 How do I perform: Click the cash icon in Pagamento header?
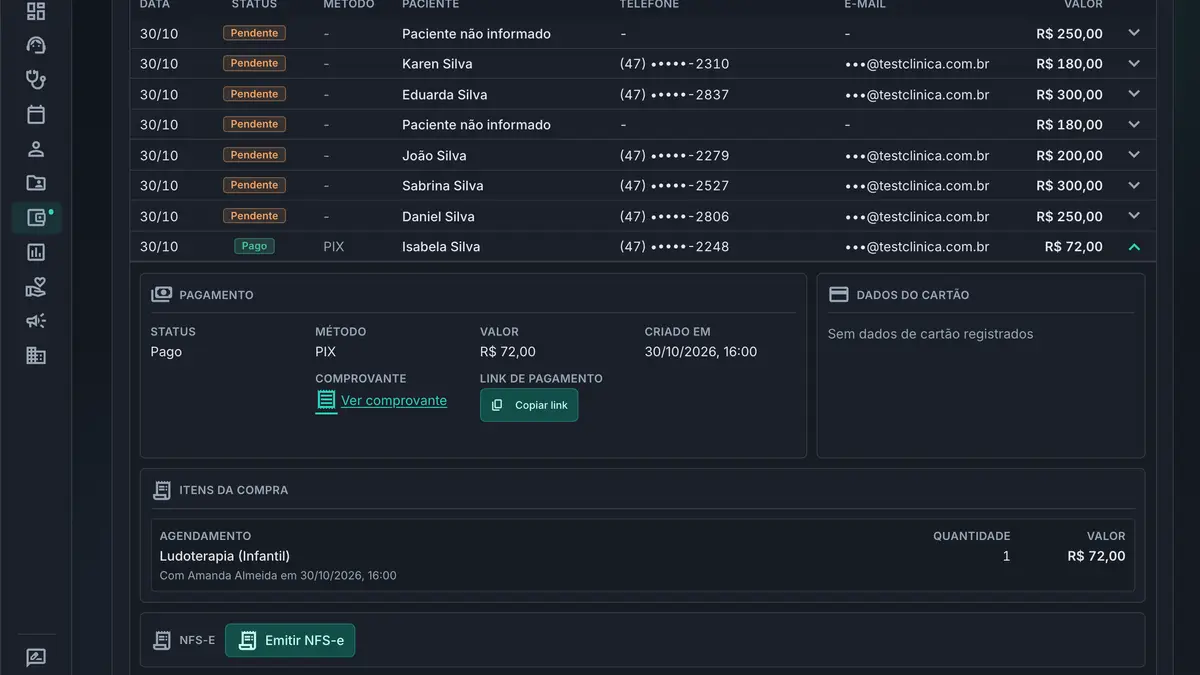coord(161,294)
